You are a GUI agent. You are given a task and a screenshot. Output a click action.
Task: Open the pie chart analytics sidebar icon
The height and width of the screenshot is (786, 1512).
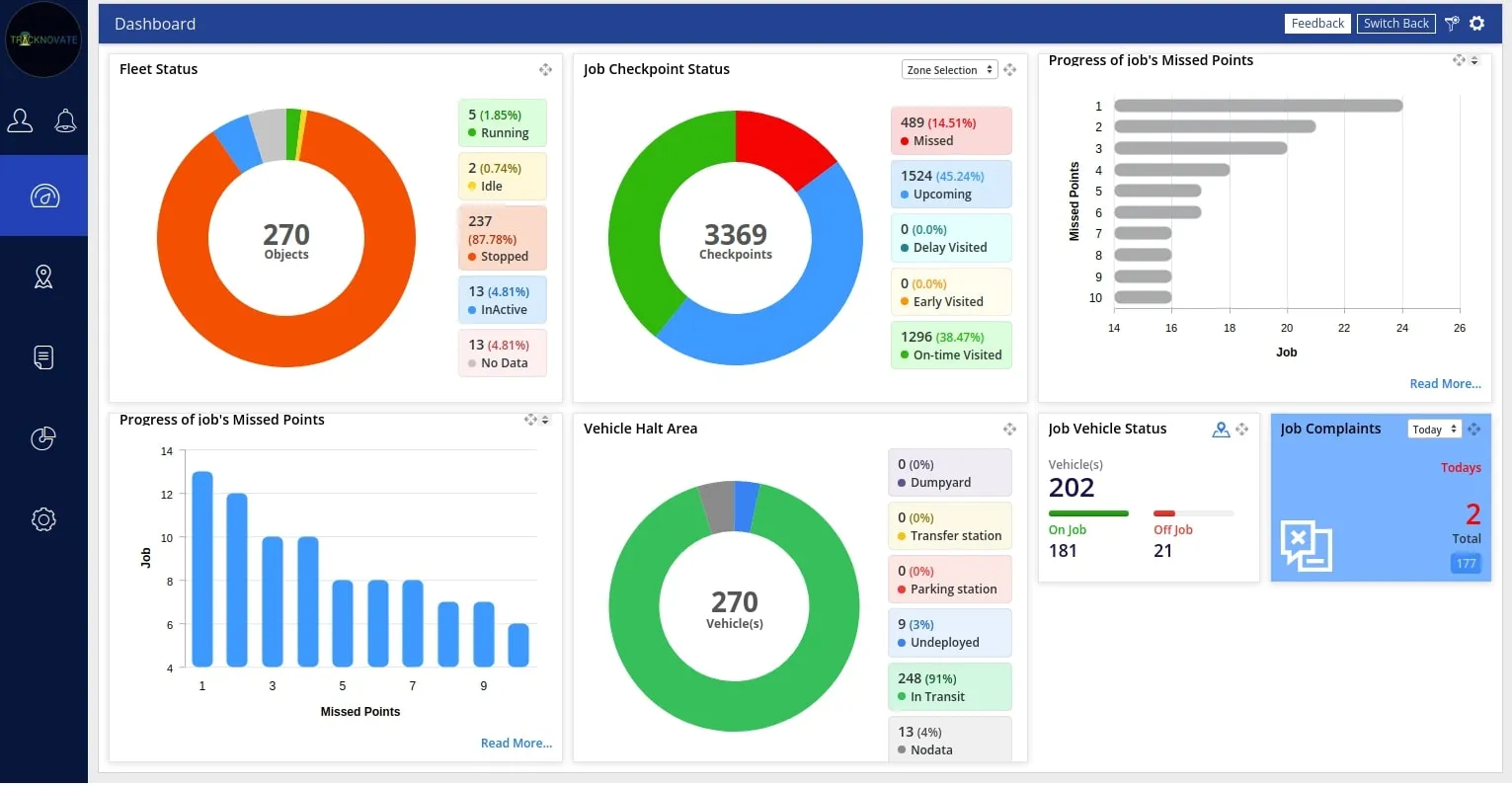43,438
